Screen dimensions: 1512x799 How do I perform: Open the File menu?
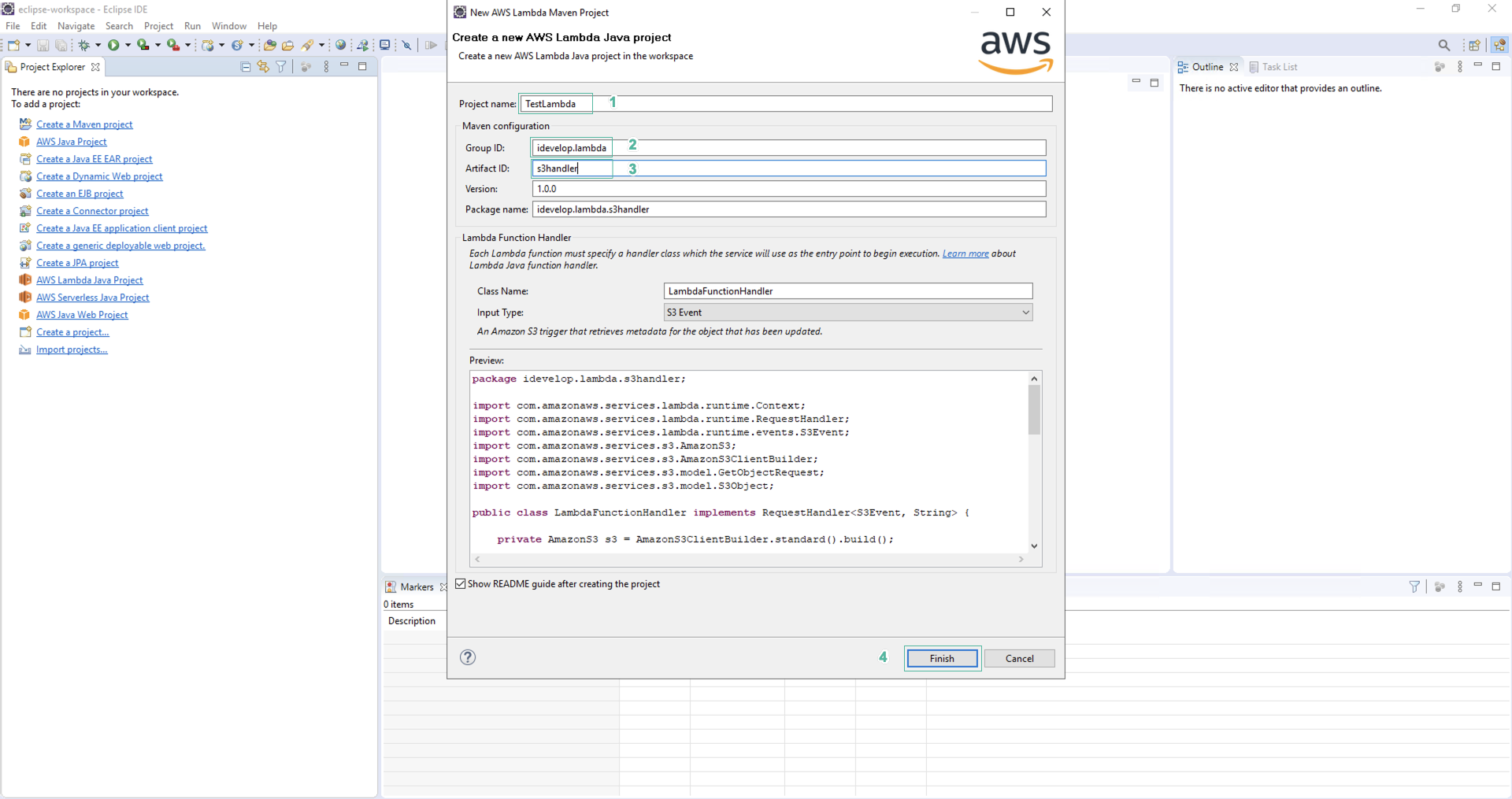pos(13,26)
